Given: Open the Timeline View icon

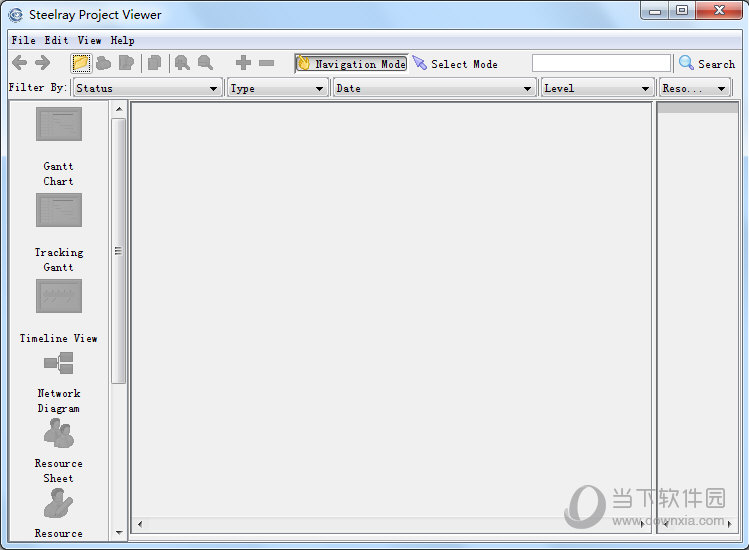Looking at the screenshot, I should pyautogui.click(x=59, y=296).
